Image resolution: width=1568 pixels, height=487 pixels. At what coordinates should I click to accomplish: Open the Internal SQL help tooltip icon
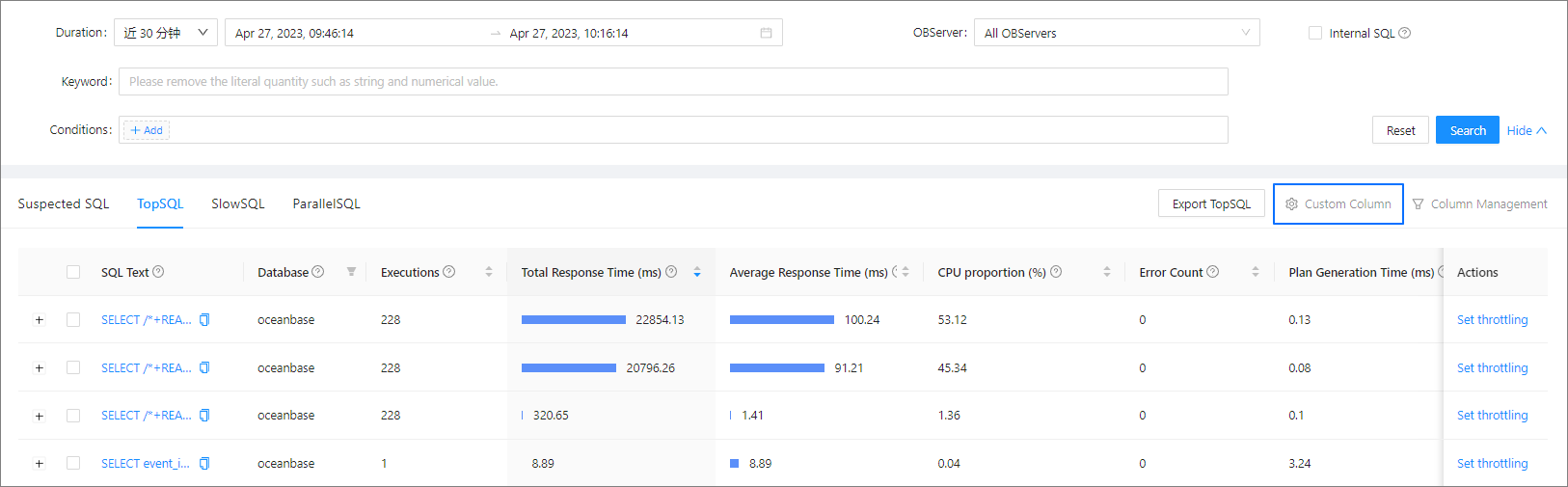click(x=1405, y=33)
